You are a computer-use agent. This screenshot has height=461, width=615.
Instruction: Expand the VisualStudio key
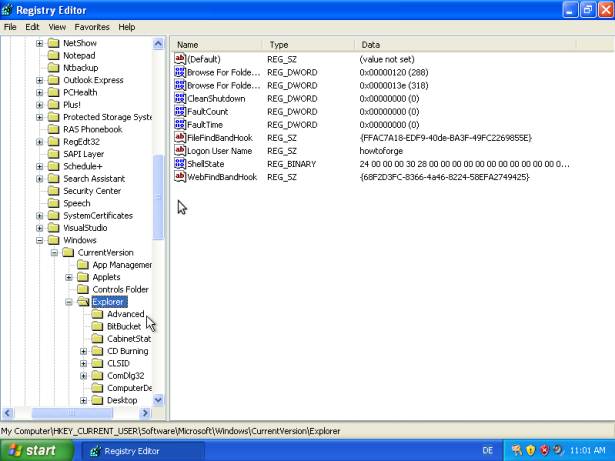(40, 228)
